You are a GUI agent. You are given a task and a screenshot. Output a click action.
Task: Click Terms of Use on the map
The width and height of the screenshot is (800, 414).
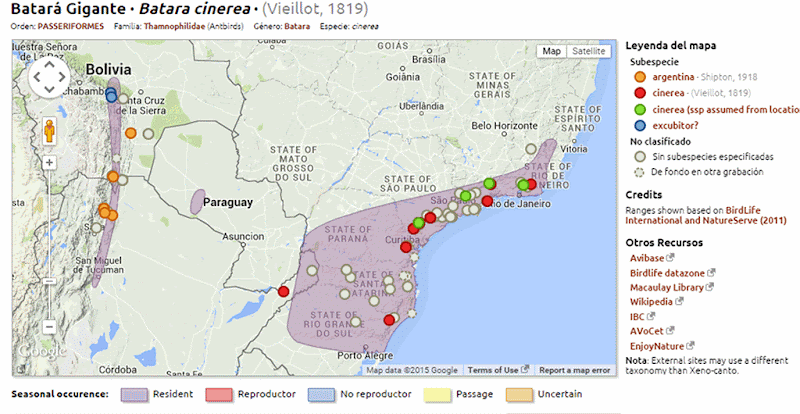pyautogui.click(x=492, y=370)
